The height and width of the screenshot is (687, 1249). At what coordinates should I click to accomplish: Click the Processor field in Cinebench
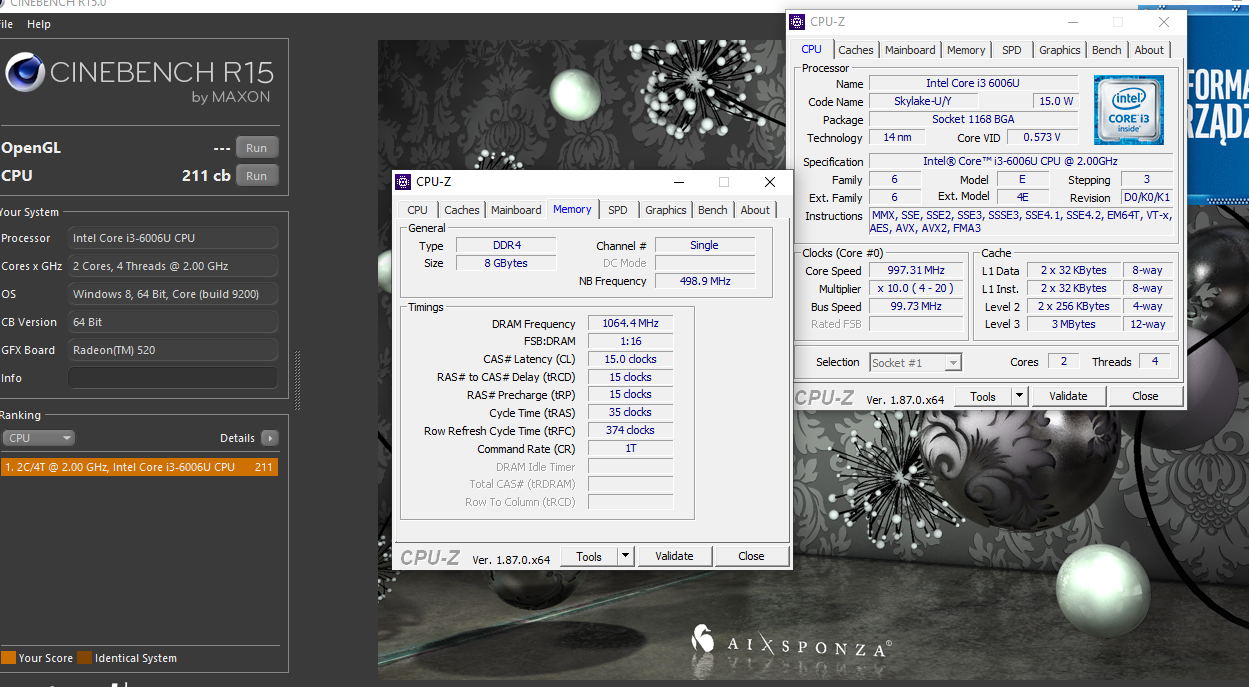173,238
